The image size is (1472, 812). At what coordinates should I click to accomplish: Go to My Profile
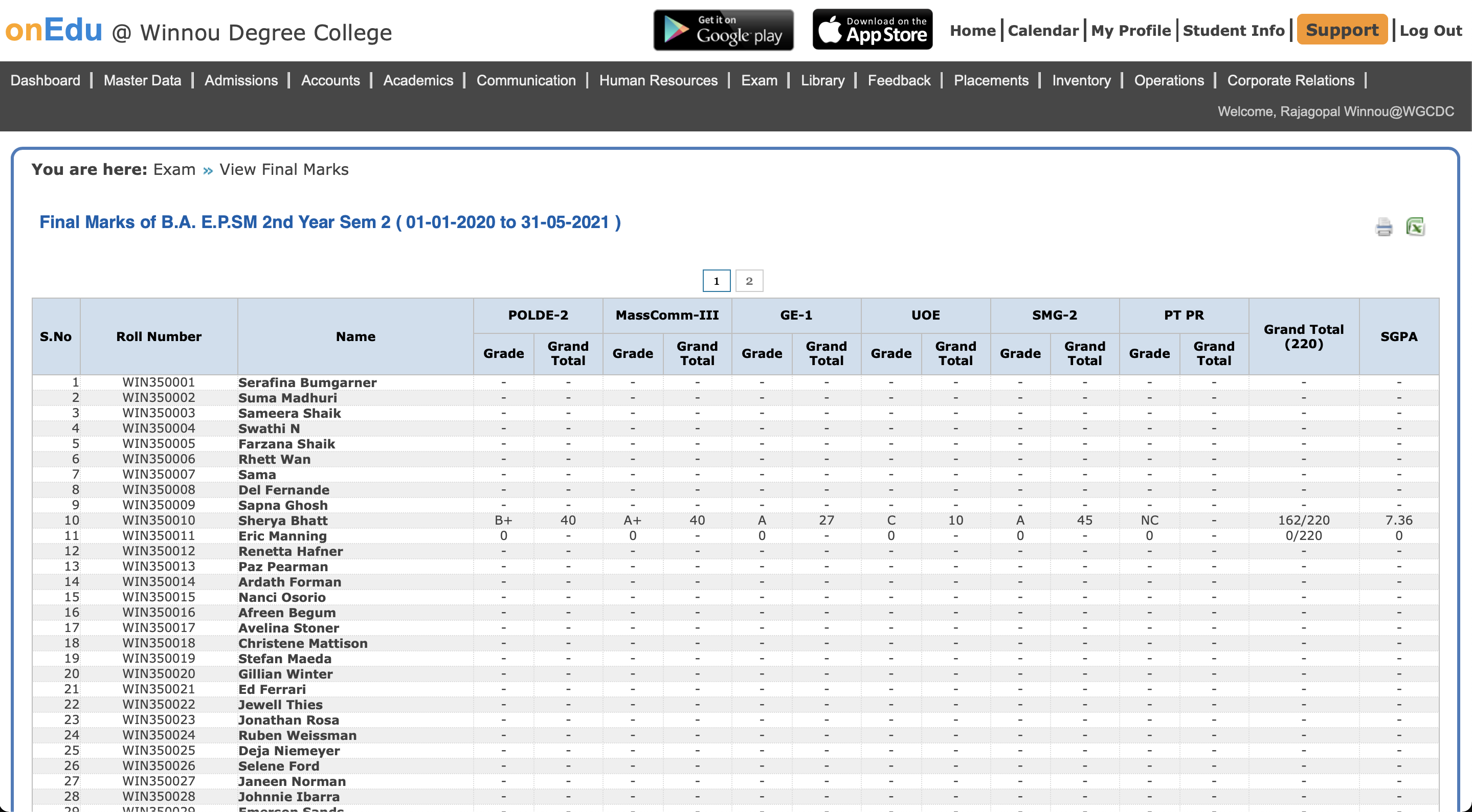click(x=1130, y=31)
